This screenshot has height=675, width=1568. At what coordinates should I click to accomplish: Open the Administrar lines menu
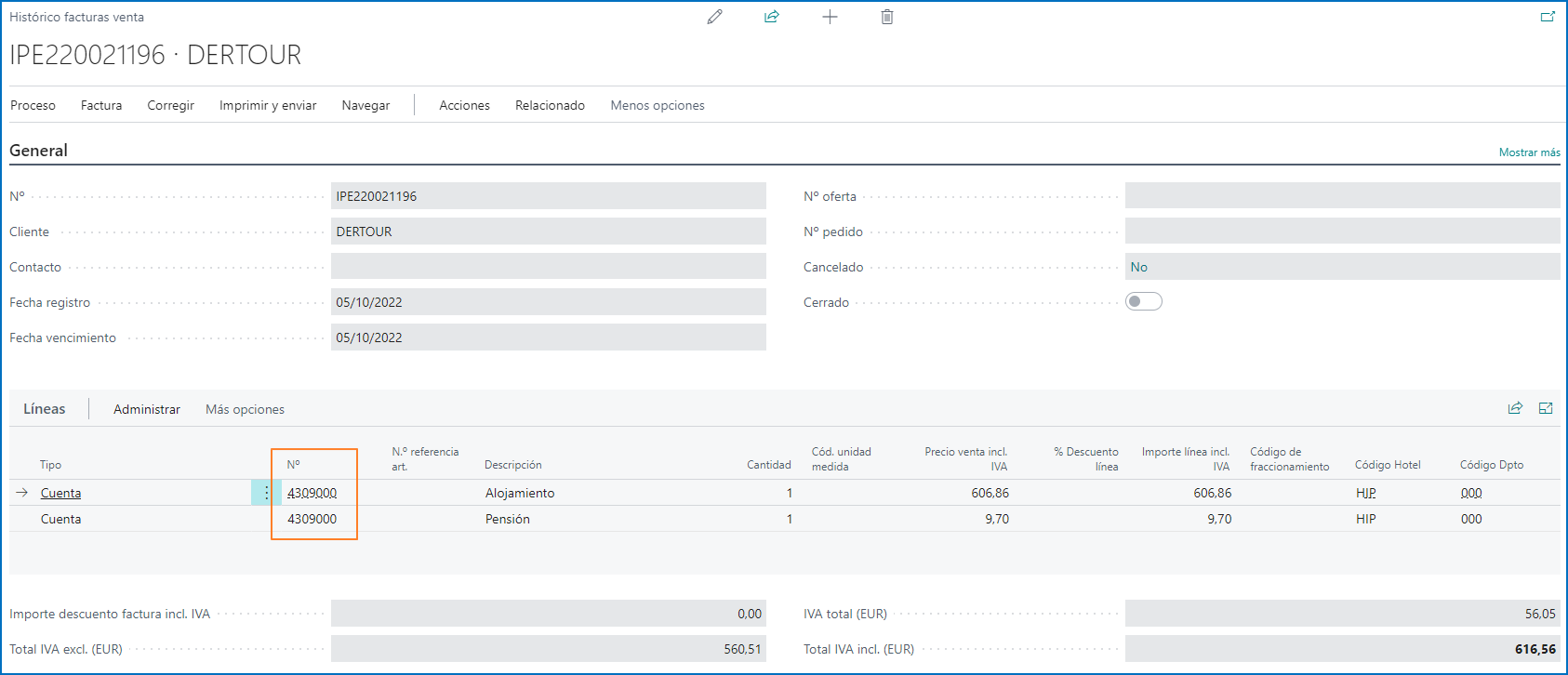[x=147, y=409]
